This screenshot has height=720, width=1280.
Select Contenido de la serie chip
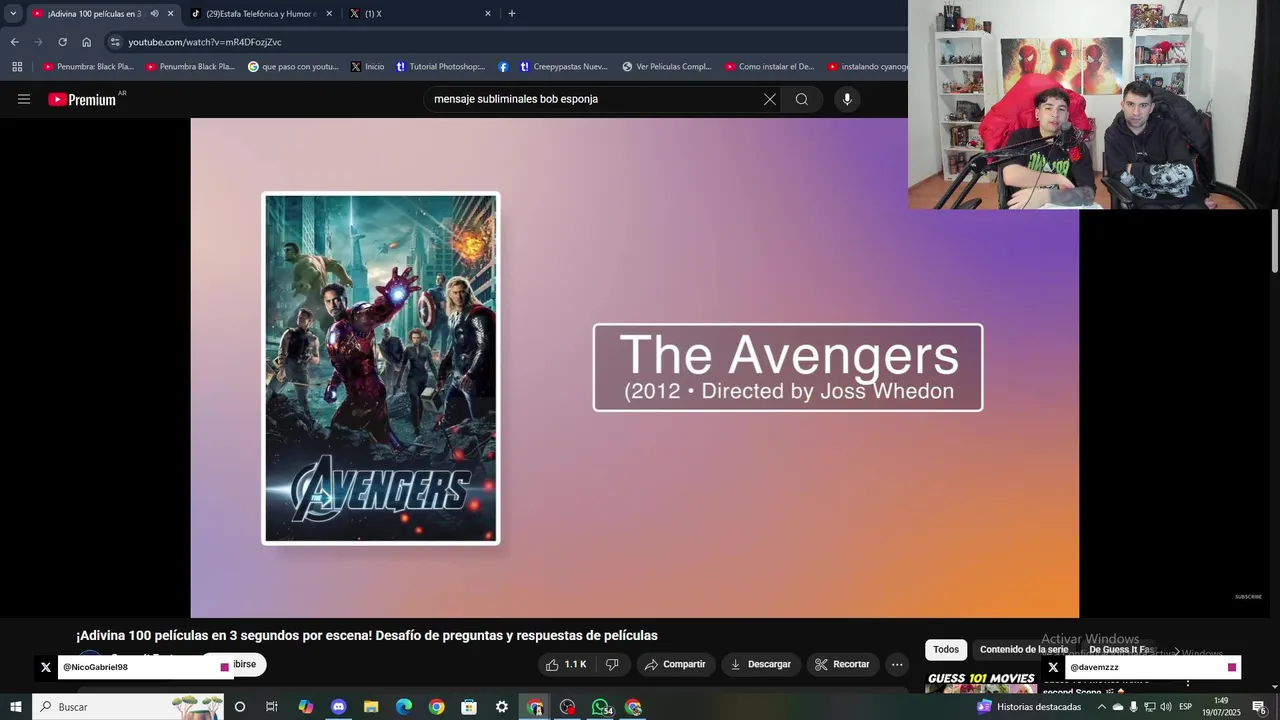[x=1024, y=650]
